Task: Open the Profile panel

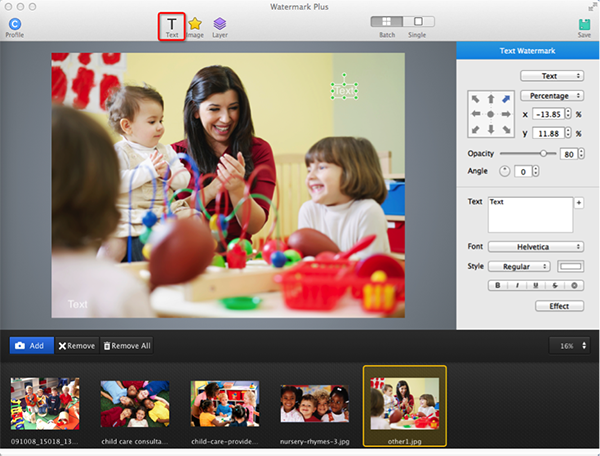Action: coord(14,24)
